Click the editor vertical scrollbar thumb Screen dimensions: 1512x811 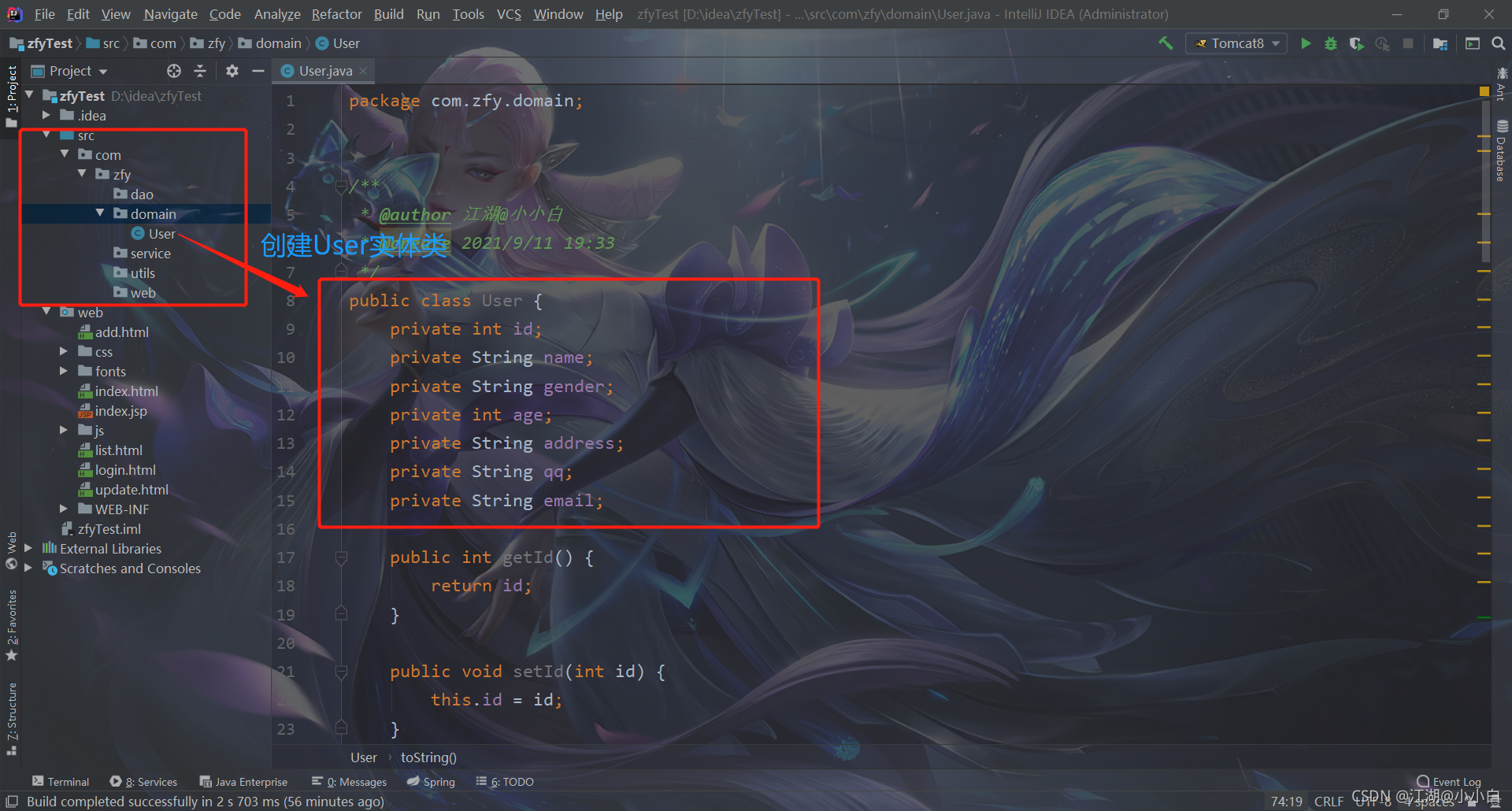[x=1485, y=181]
